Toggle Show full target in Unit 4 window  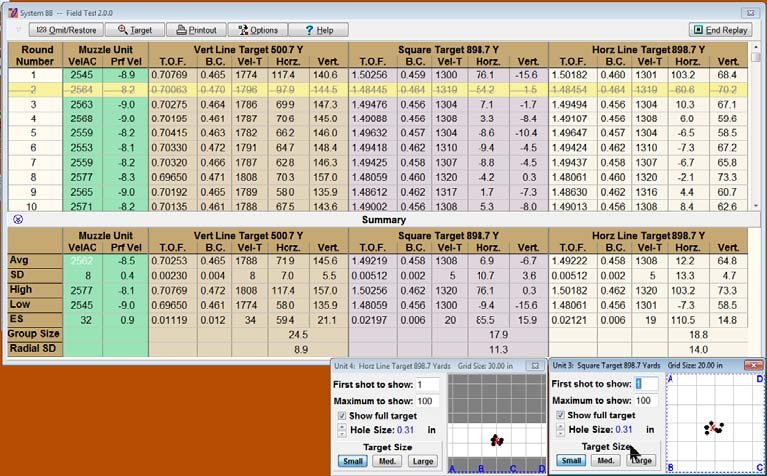tap(342, 415)
